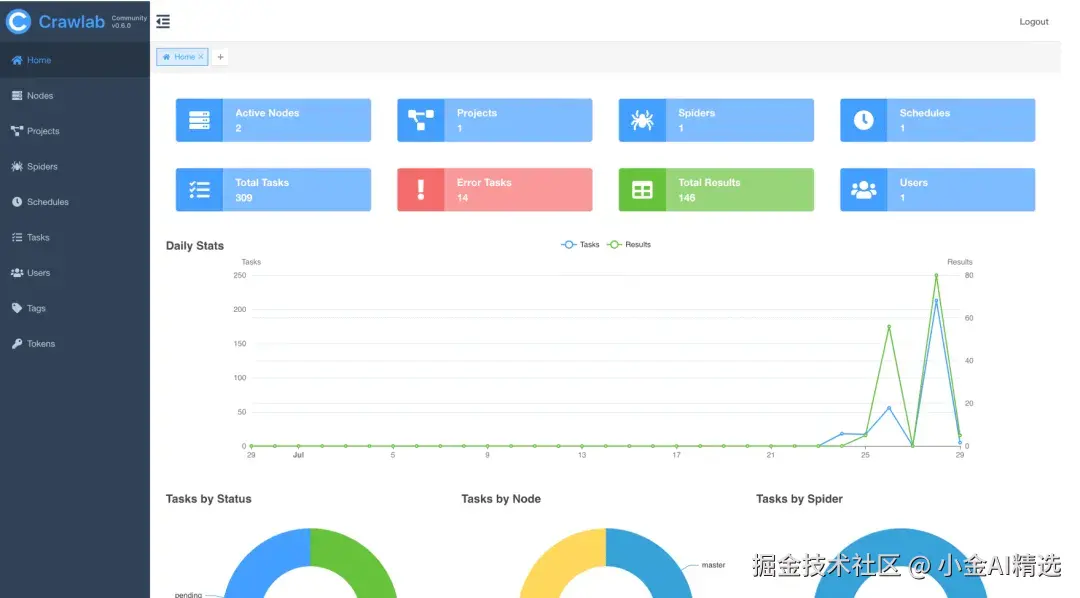Open the Projects menu item
Image resolution: width=1080 pixels, height=598 pixels.
(75, 131)
